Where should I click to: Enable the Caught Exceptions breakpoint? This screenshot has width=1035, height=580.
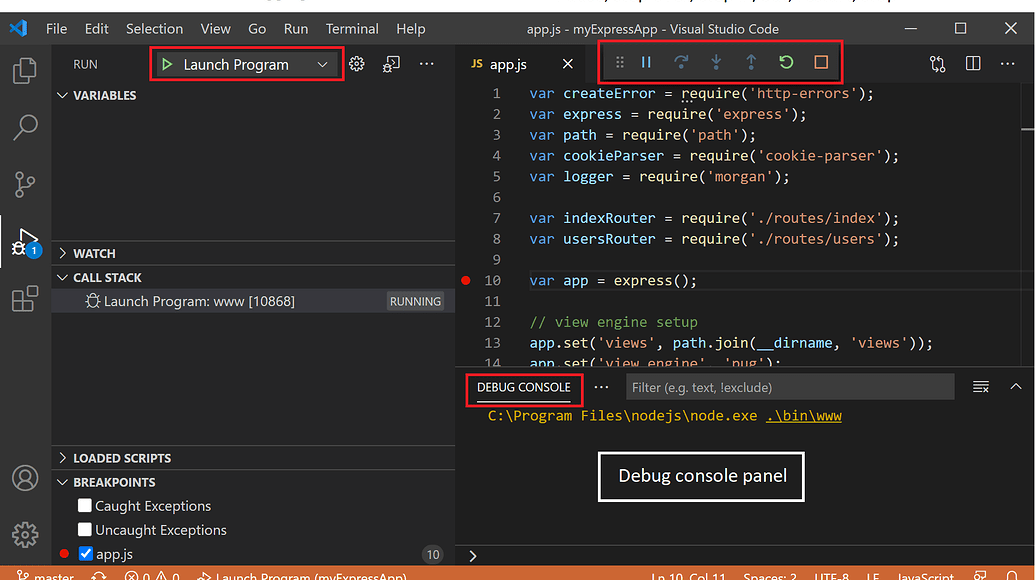pyautogui.click(x=85, y=506)
